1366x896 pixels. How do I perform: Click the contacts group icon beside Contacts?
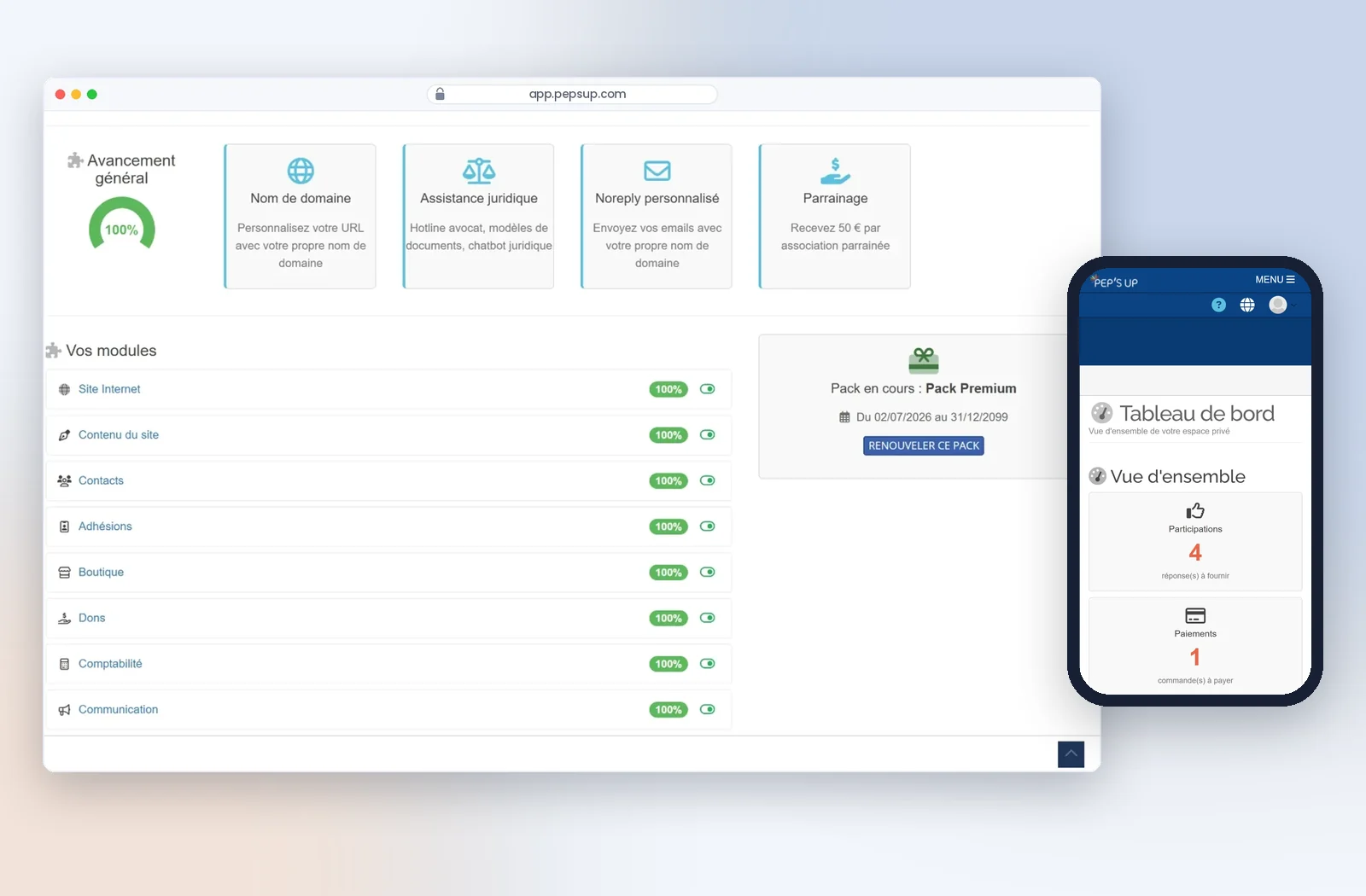point(64,481)
